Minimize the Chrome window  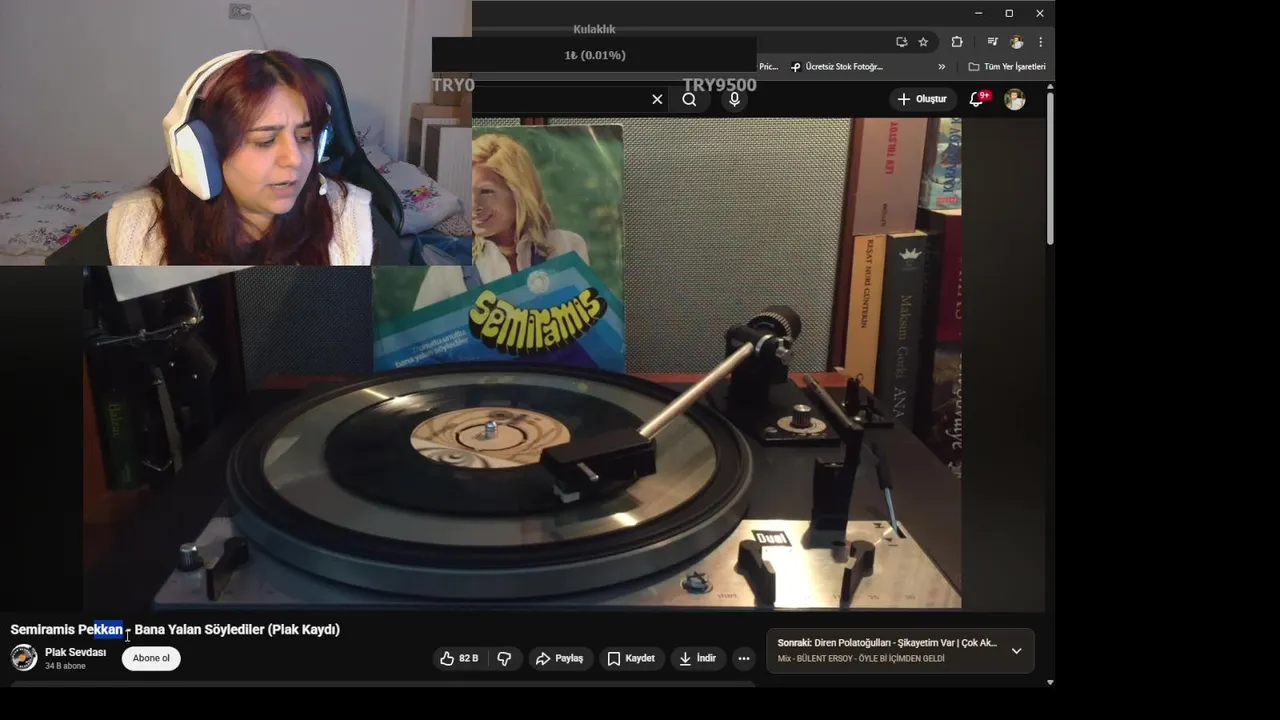(978, 13)
